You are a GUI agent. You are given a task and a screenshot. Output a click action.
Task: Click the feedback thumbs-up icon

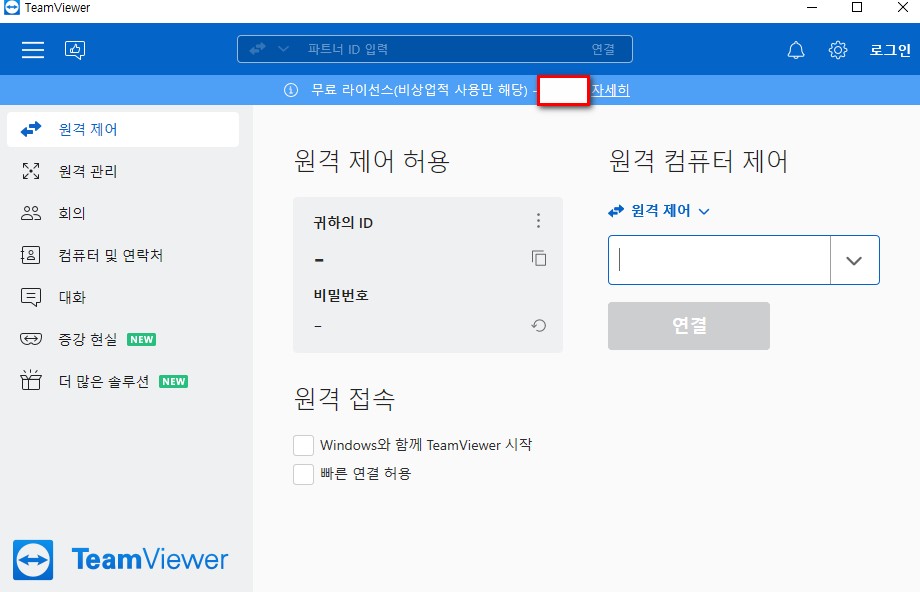click(75, 50)
